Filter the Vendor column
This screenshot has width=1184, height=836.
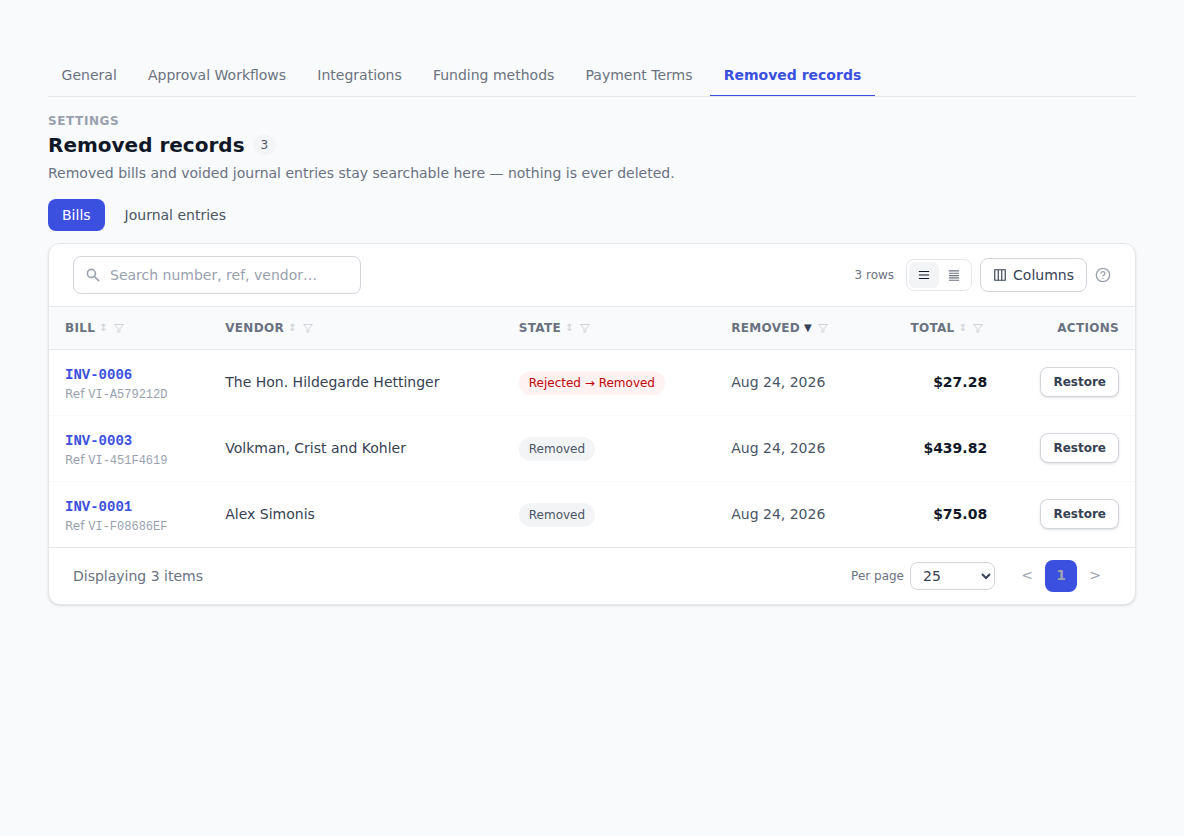307,328
